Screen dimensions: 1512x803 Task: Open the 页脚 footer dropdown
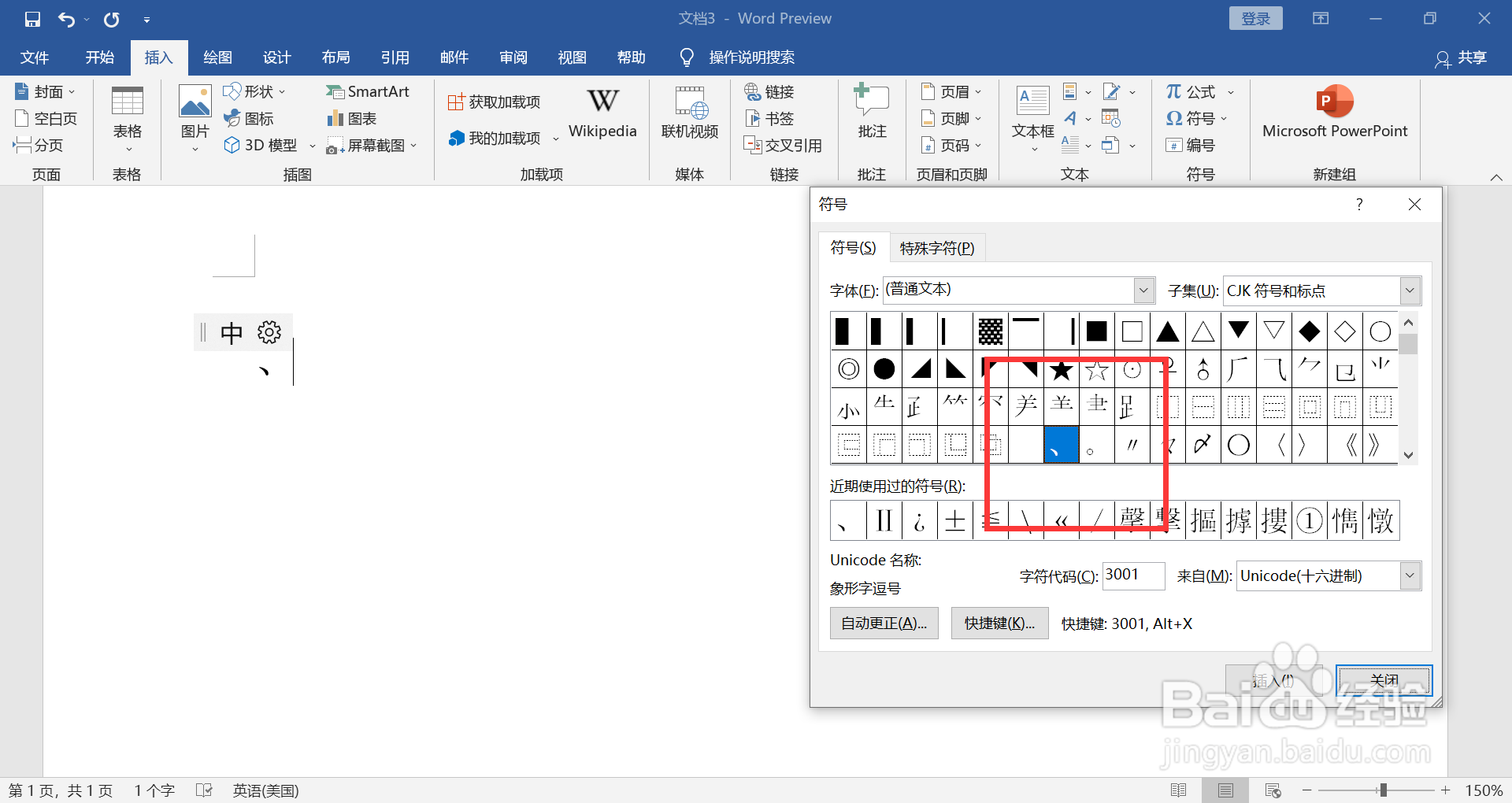[951, 119]
